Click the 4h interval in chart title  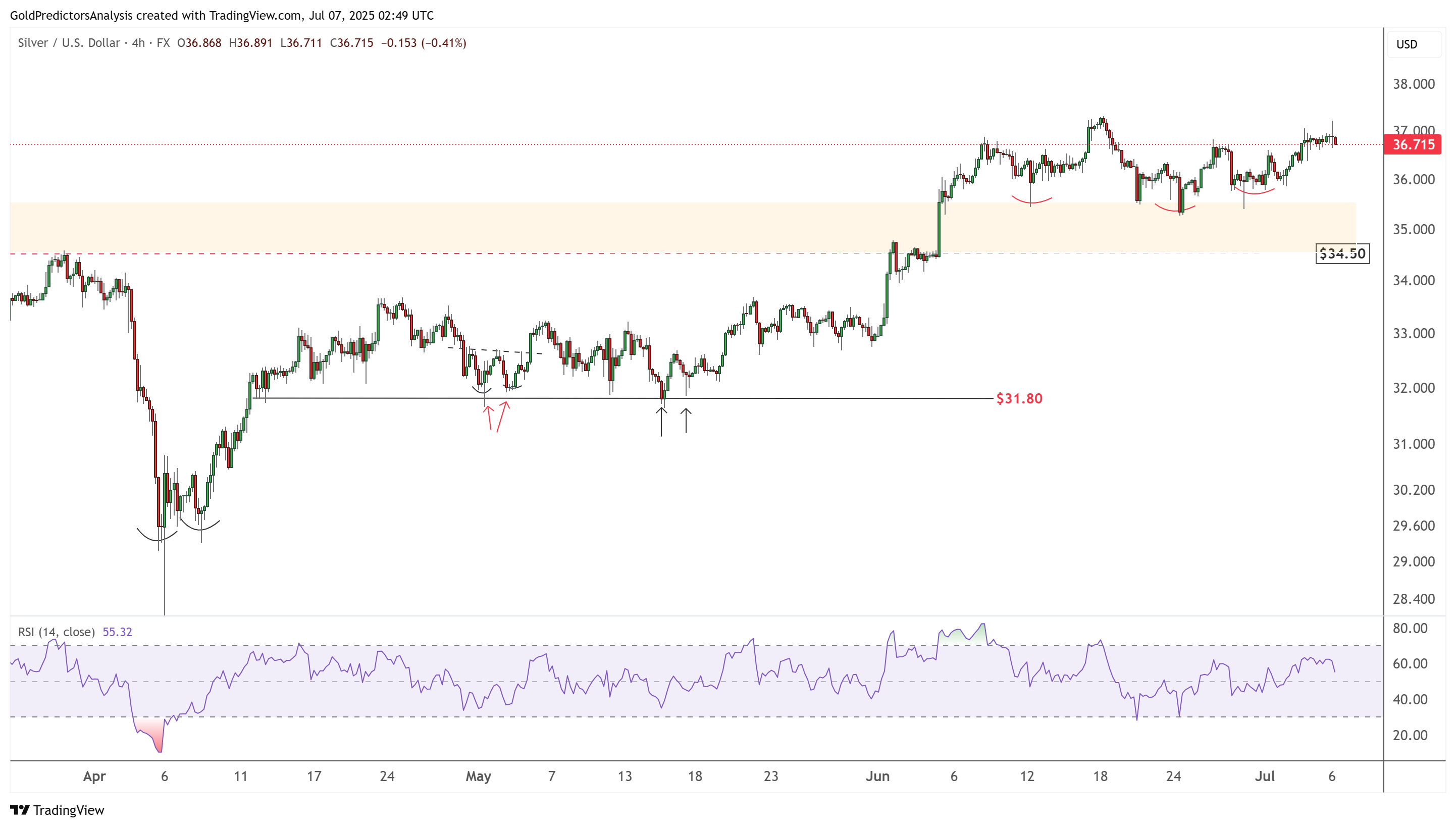138,43
